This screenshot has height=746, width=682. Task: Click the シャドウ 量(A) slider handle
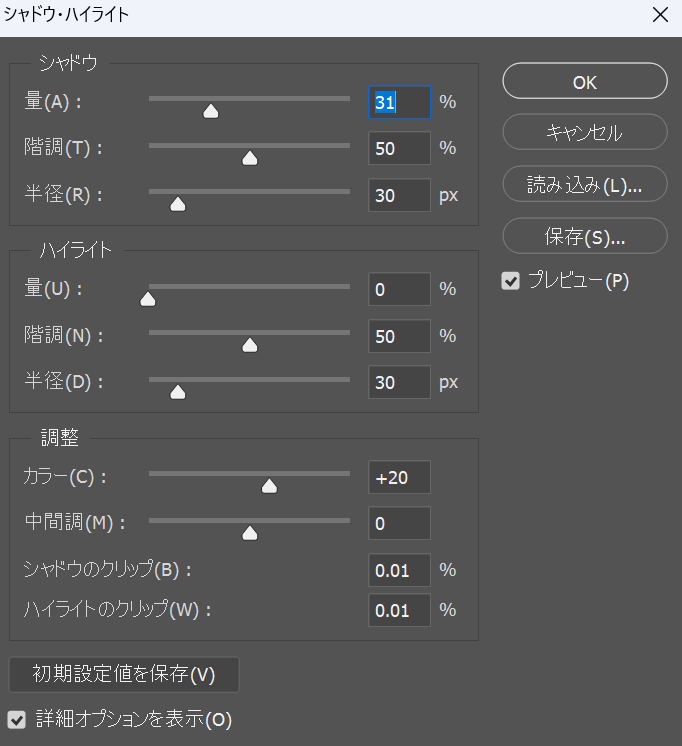211,111
